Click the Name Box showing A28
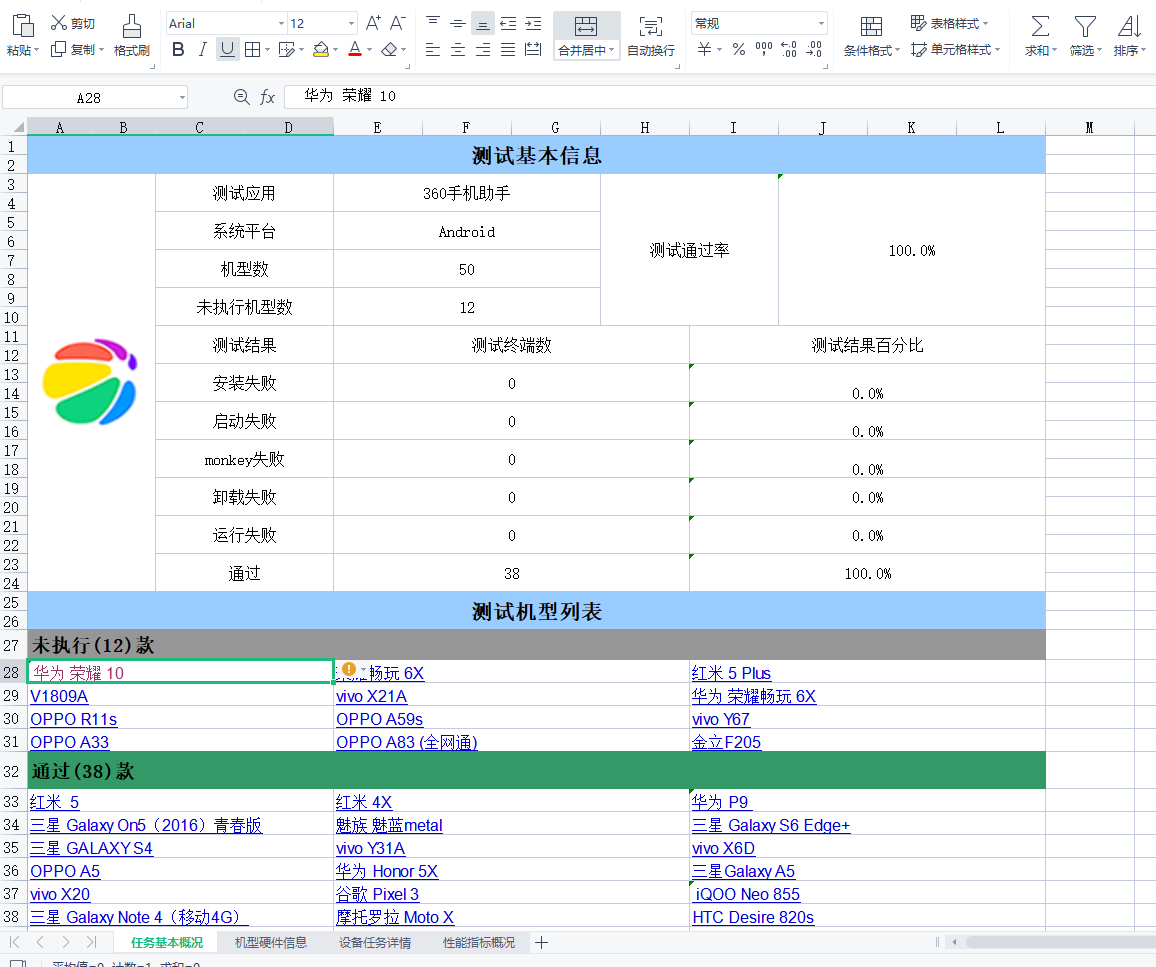 88,97
